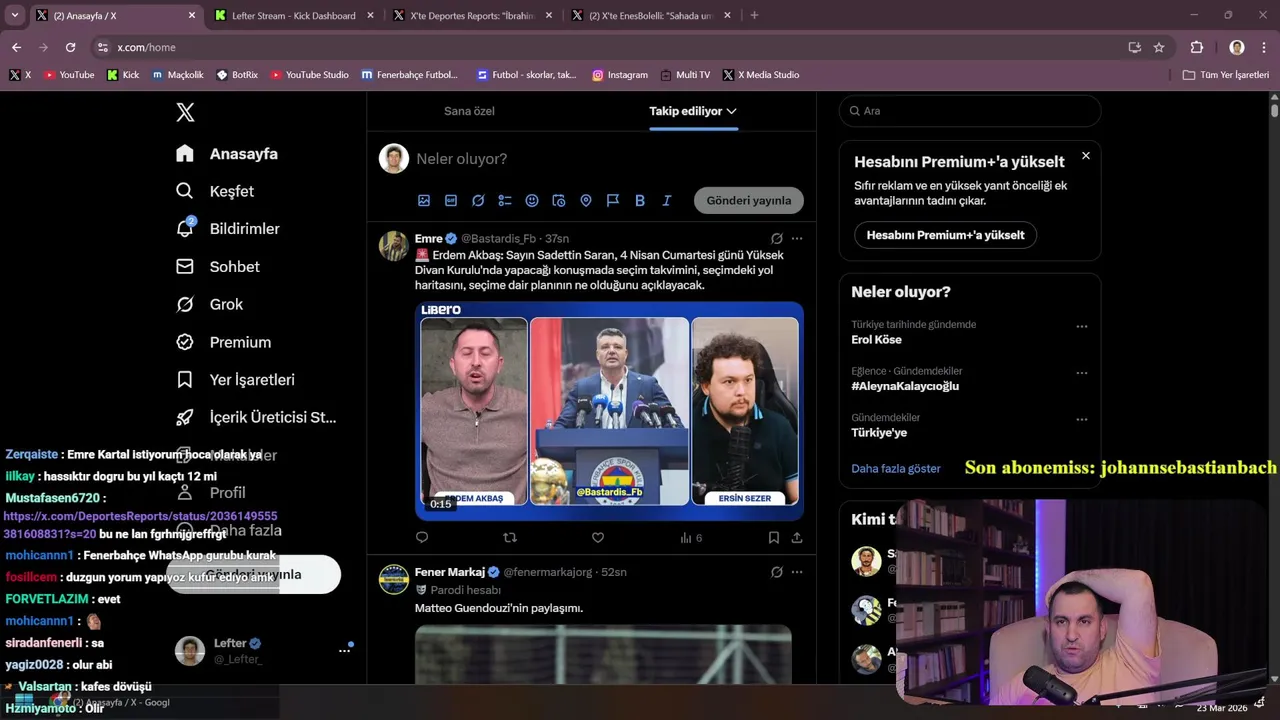Close the Premium+ upgrade card

(1086, 155)
